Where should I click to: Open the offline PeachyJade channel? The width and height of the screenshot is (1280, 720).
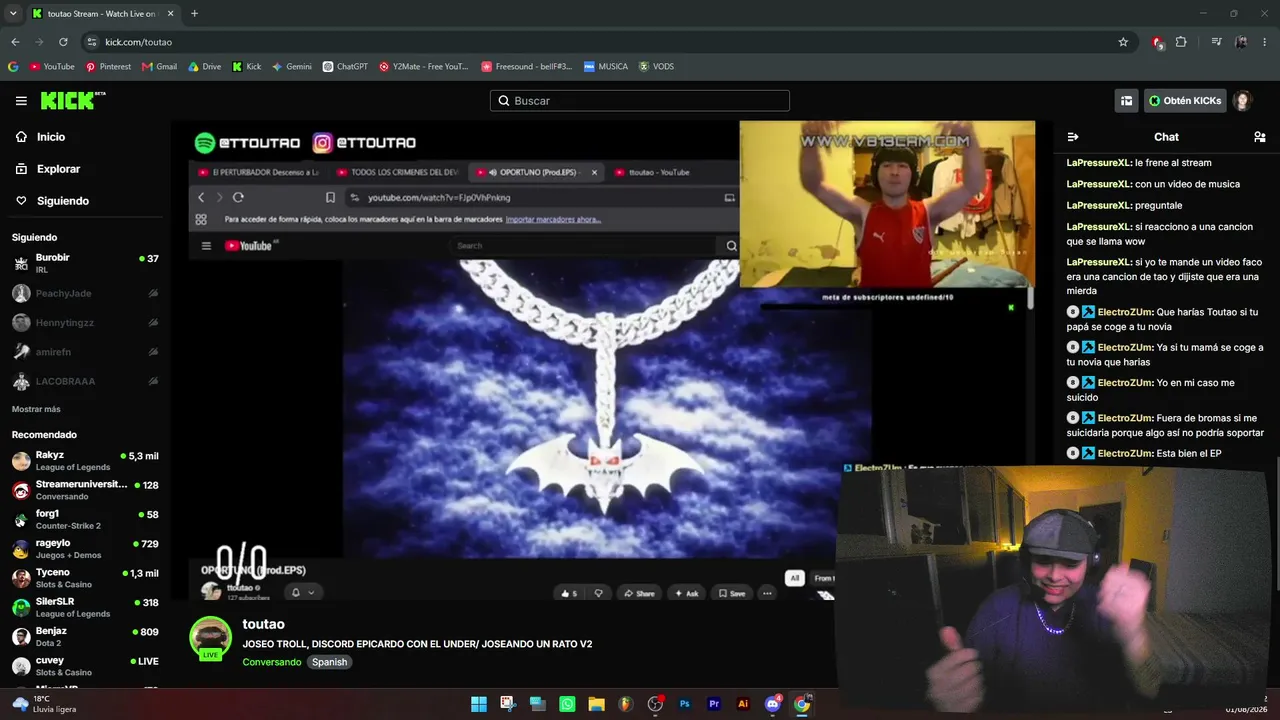[85, 293]
